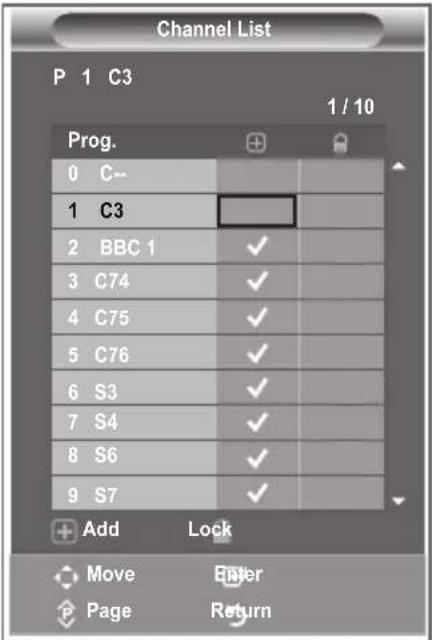432x640 pixels.
Task: Click the scroll down arrow of channel list
Action: pos(399,500)
